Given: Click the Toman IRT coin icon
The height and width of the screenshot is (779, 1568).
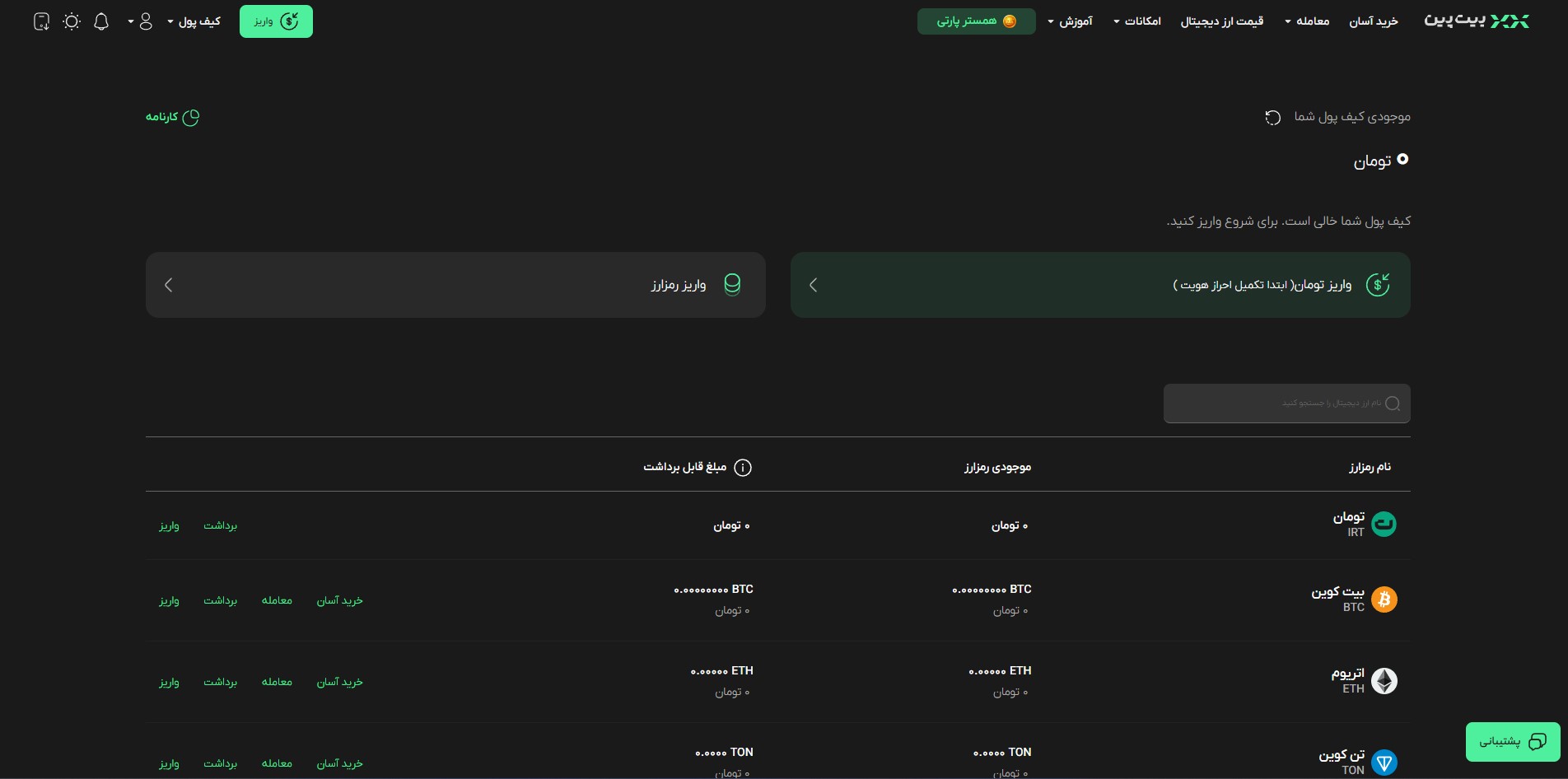Looking at the screenshot, I should click(1384, 524).
